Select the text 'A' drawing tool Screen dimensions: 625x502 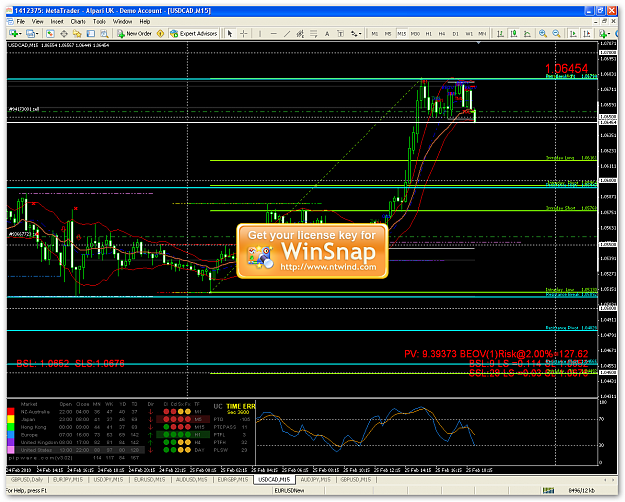coord(327,34)
